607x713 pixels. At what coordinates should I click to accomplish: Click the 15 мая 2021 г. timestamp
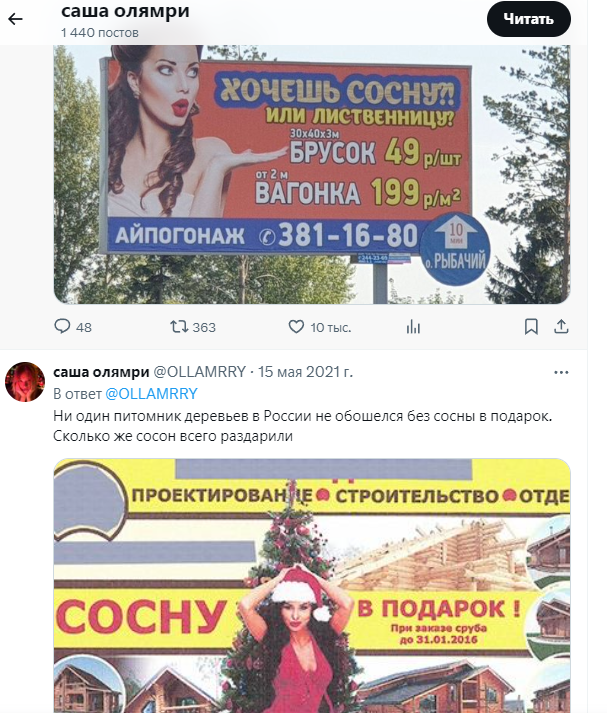pyautogui.click(x=306, y=372)
